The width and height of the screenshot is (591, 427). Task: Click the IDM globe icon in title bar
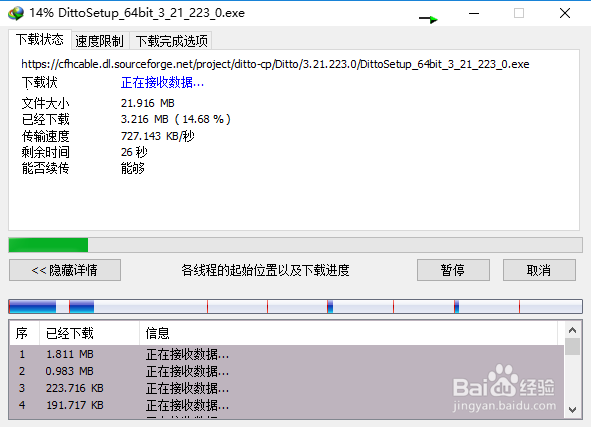click(16, 14)
